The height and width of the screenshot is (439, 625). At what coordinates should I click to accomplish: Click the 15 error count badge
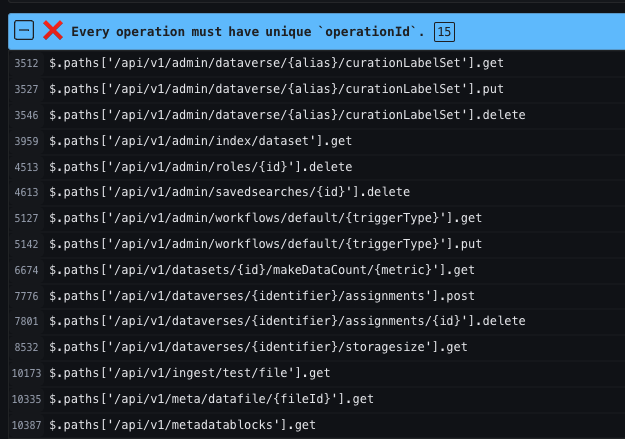pos(445,32)
